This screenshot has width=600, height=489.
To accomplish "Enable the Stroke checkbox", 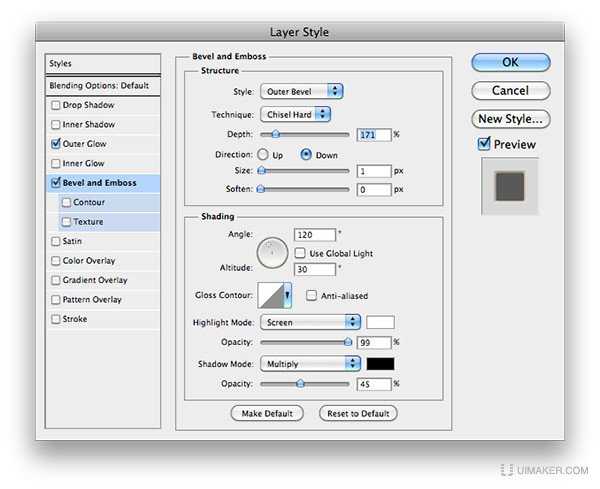I will click(55, 319).
